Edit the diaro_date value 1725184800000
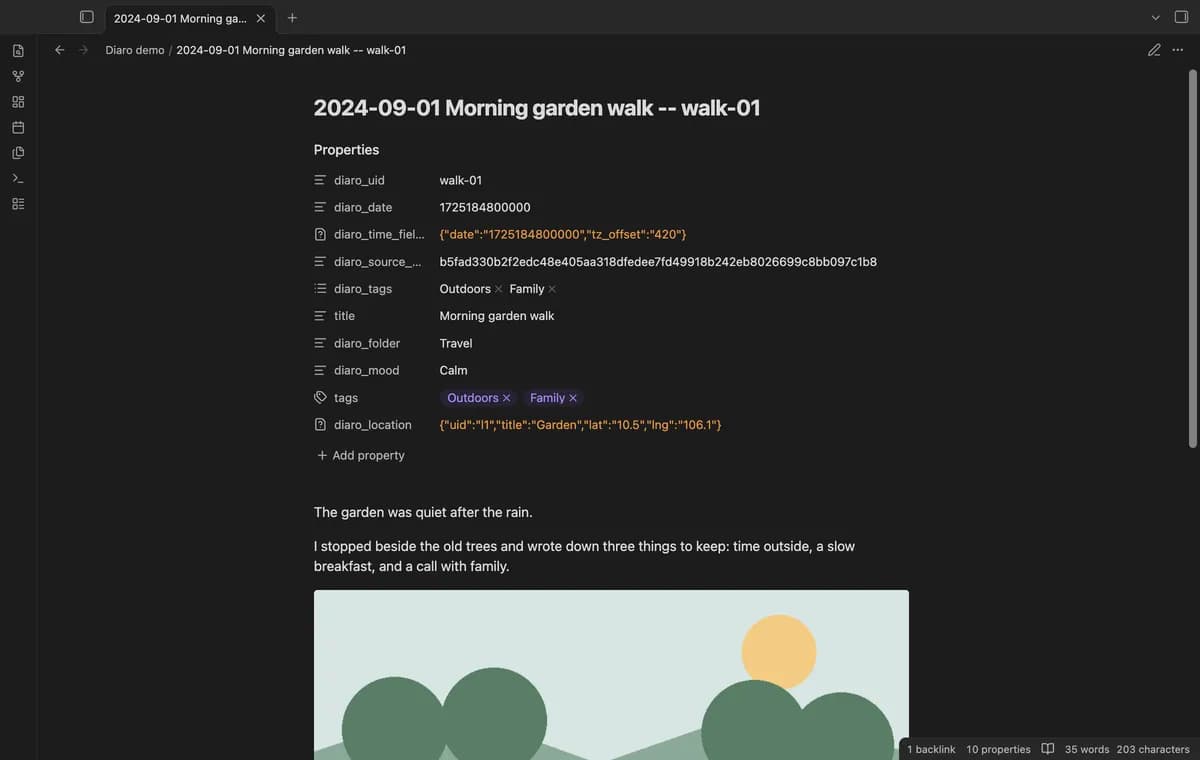Image resolution: width=1200 pixels, height=760 pixels. [485, 208]
